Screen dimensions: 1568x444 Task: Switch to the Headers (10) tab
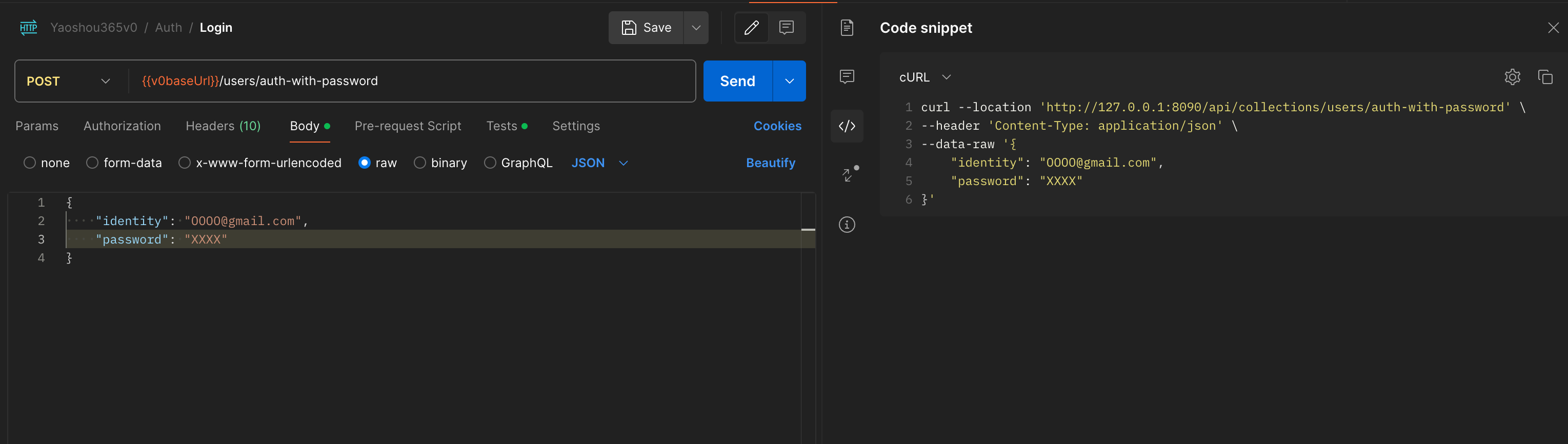[223, 126]
